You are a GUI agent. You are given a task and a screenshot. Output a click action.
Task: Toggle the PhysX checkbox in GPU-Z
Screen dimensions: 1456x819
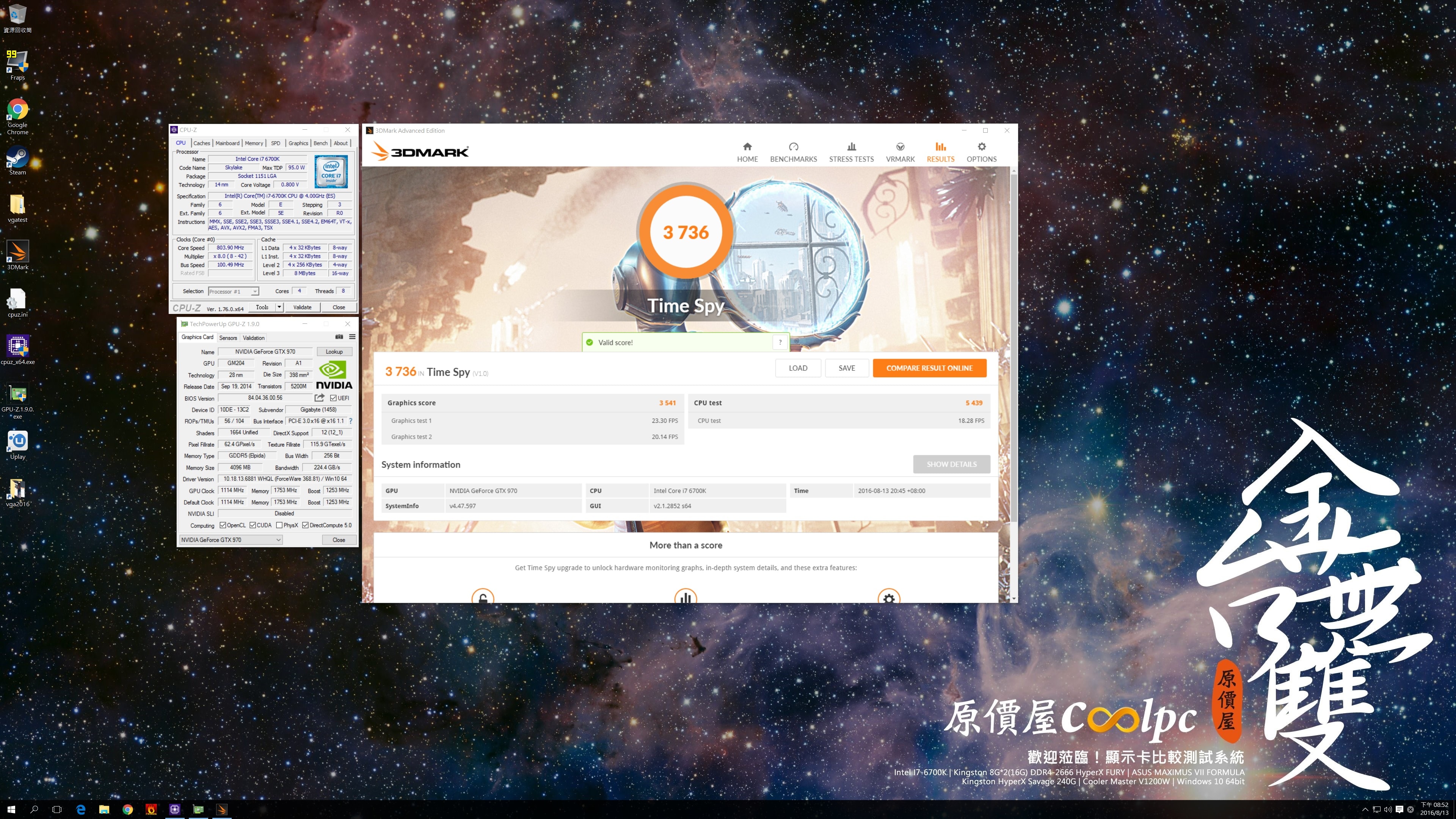pyautogui.click(x=279, y=525)
